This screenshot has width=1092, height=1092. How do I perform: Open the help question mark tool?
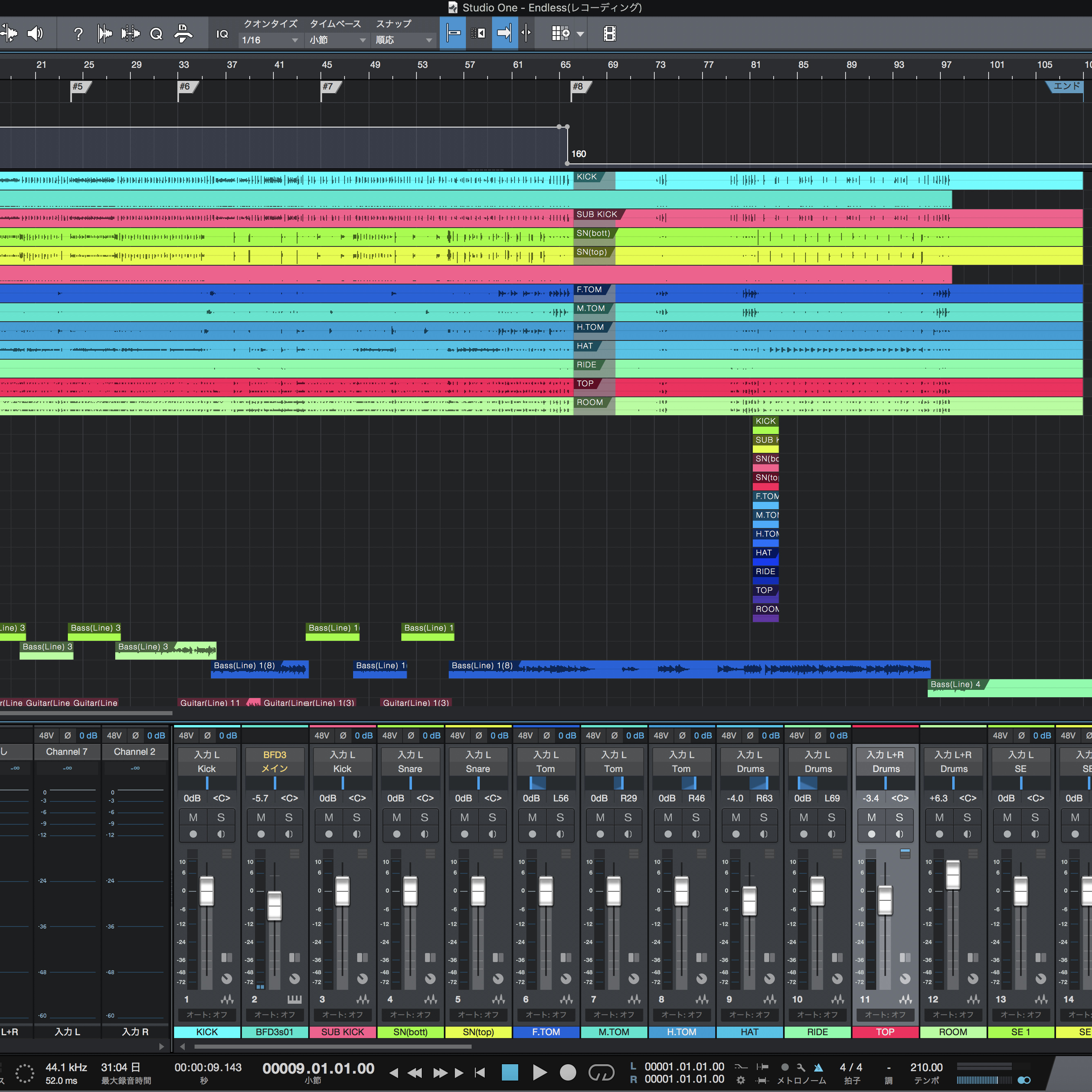tap(78, 34)
